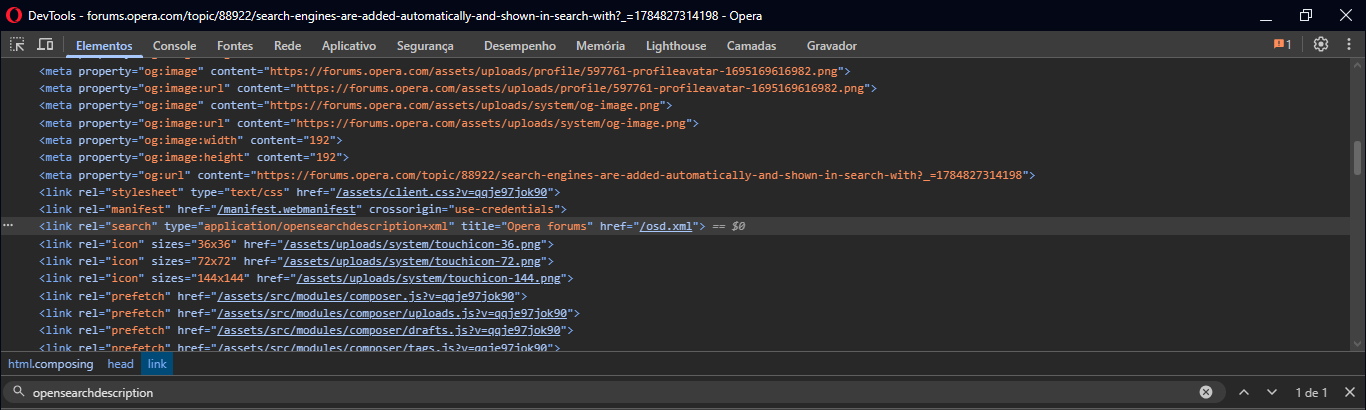Click the orange issues counter badge
The width and height of the screenshot is (1366, 410).
pos(1282,45)
